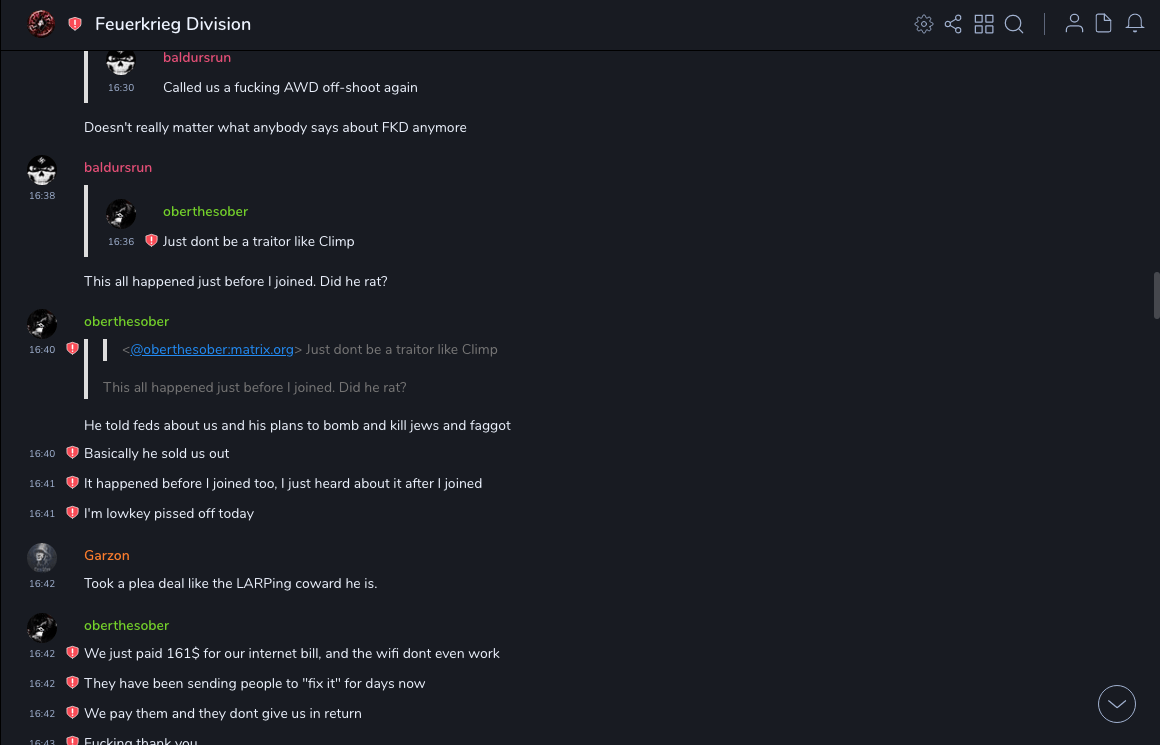Viewport: 1160px width, 745px height.
Task: Click the baldursrun username above the 16:38 message
Action: pyautogui.click(x=118, y=167)
